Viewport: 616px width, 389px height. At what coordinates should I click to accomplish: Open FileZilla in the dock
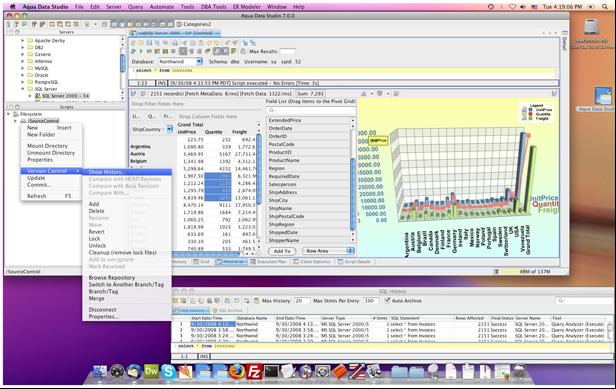[254, 371]
